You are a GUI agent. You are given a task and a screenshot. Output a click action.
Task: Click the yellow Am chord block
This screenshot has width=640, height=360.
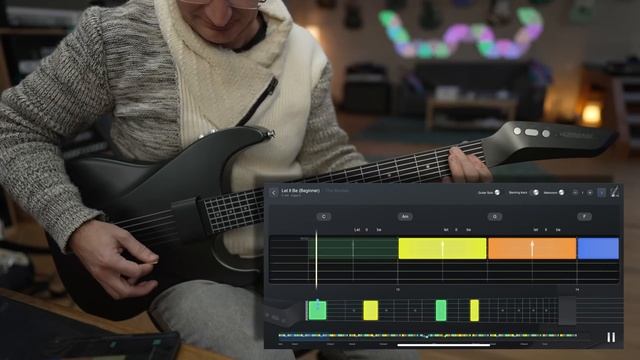point(442,249)
